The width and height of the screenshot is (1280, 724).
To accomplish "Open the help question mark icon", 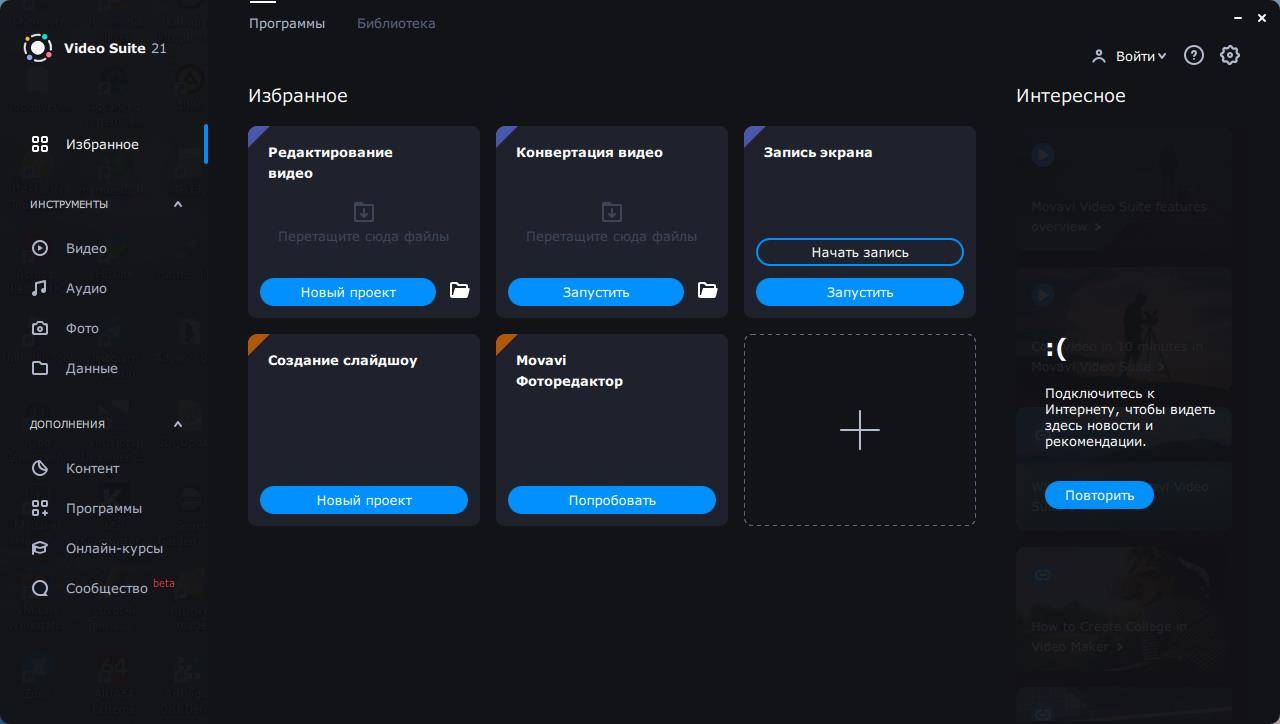I will [x=1194, y=55].
